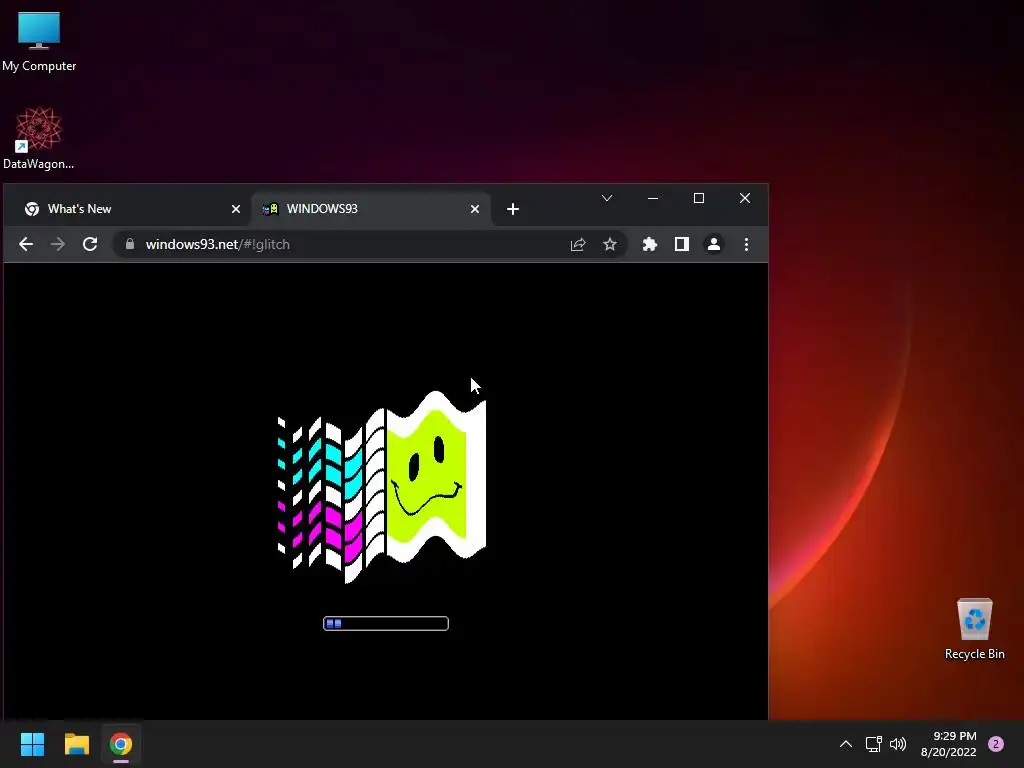The image size is (1024, 768).
Task: Go back in Chrome
Action: coord(26,244)
